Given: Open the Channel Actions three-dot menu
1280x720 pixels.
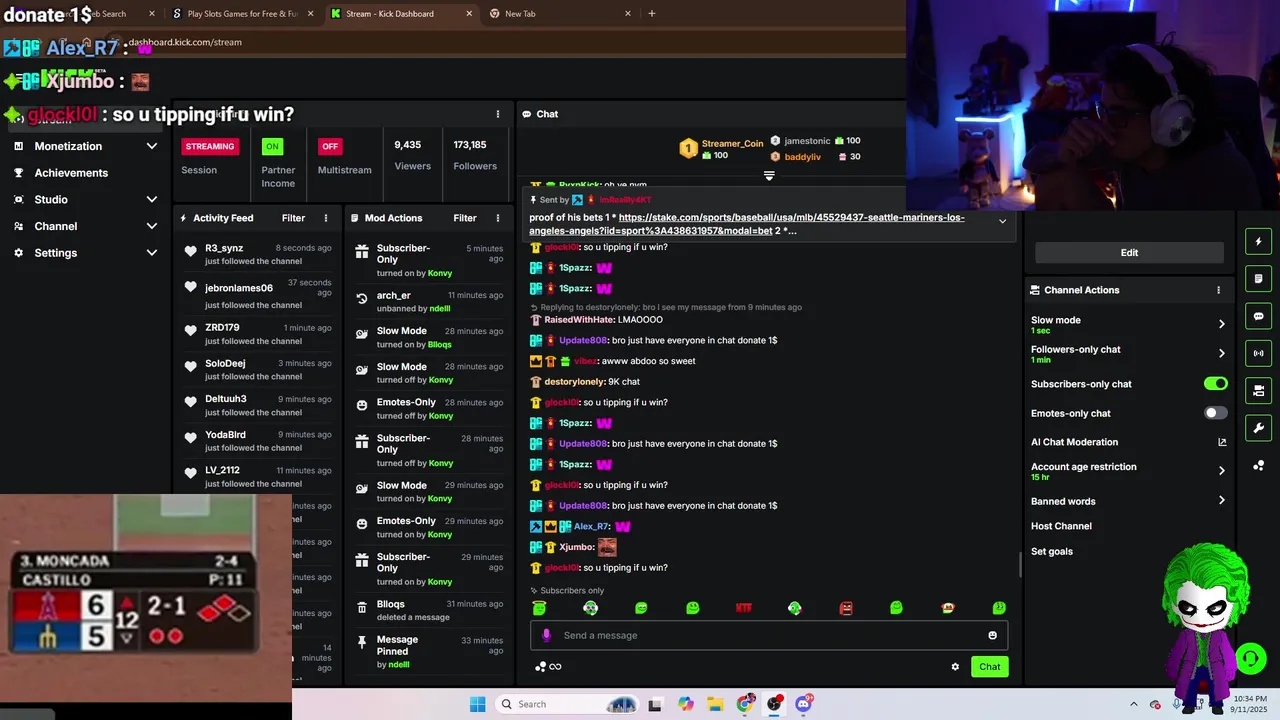Looking at the screenshot, I should [1218, 290].
